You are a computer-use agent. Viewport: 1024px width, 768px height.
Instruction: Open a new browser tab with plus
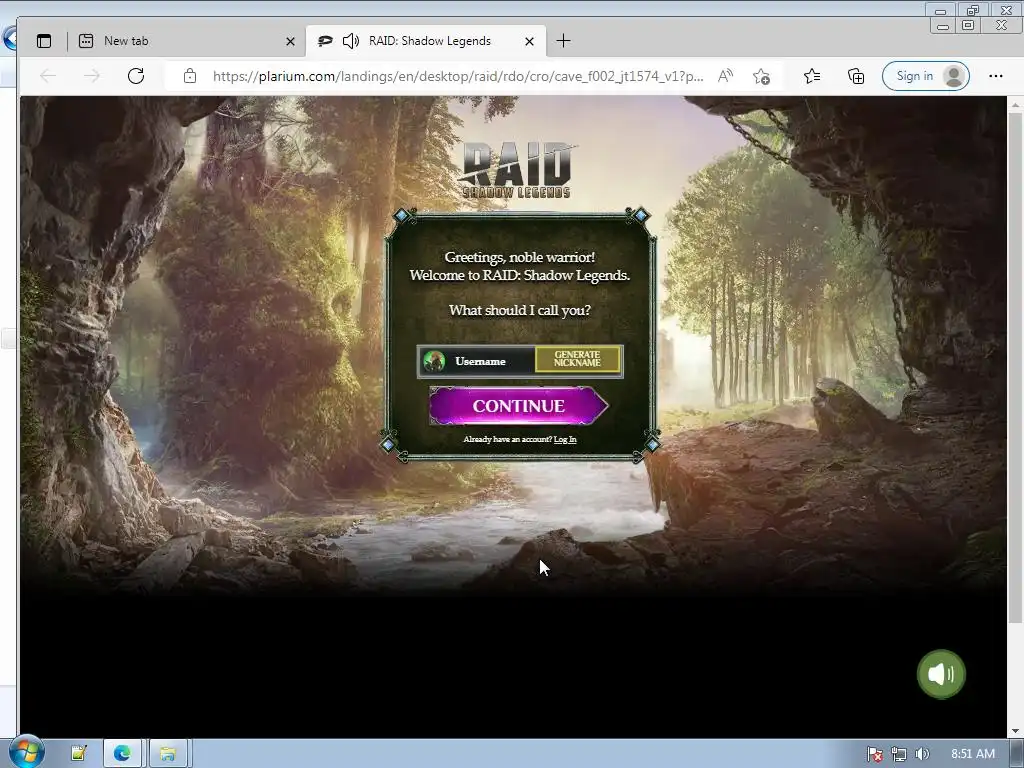(564, 41)
